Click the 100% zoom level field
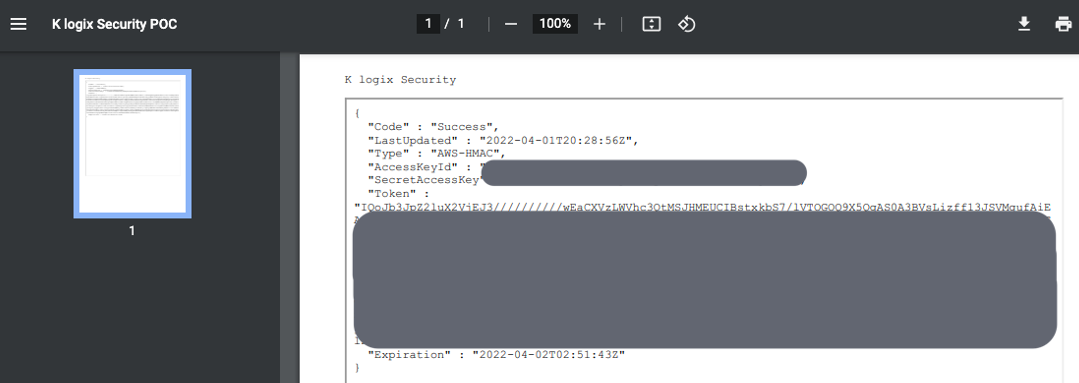This screenshot has height=383, width=1079. click(x=555, y=24)
